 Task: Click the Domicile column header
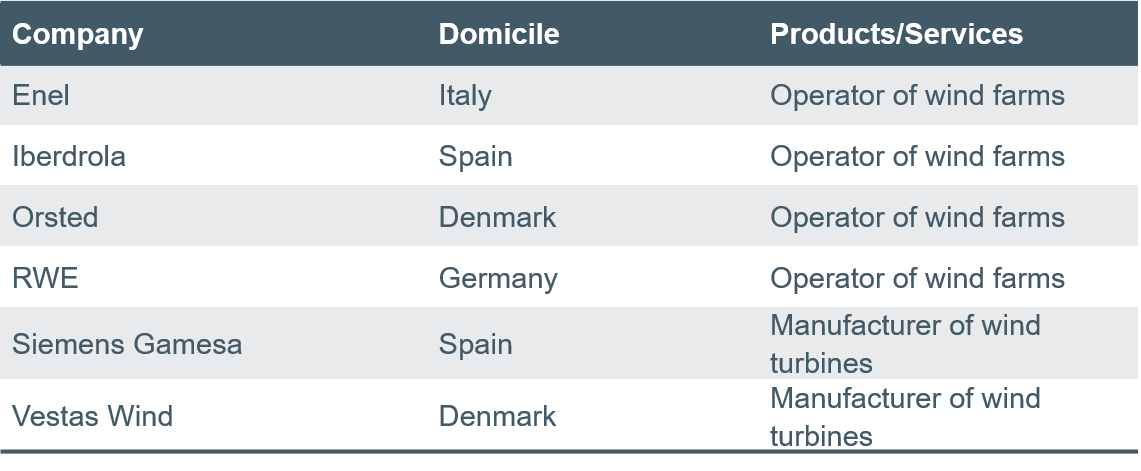tap(498, 34)
